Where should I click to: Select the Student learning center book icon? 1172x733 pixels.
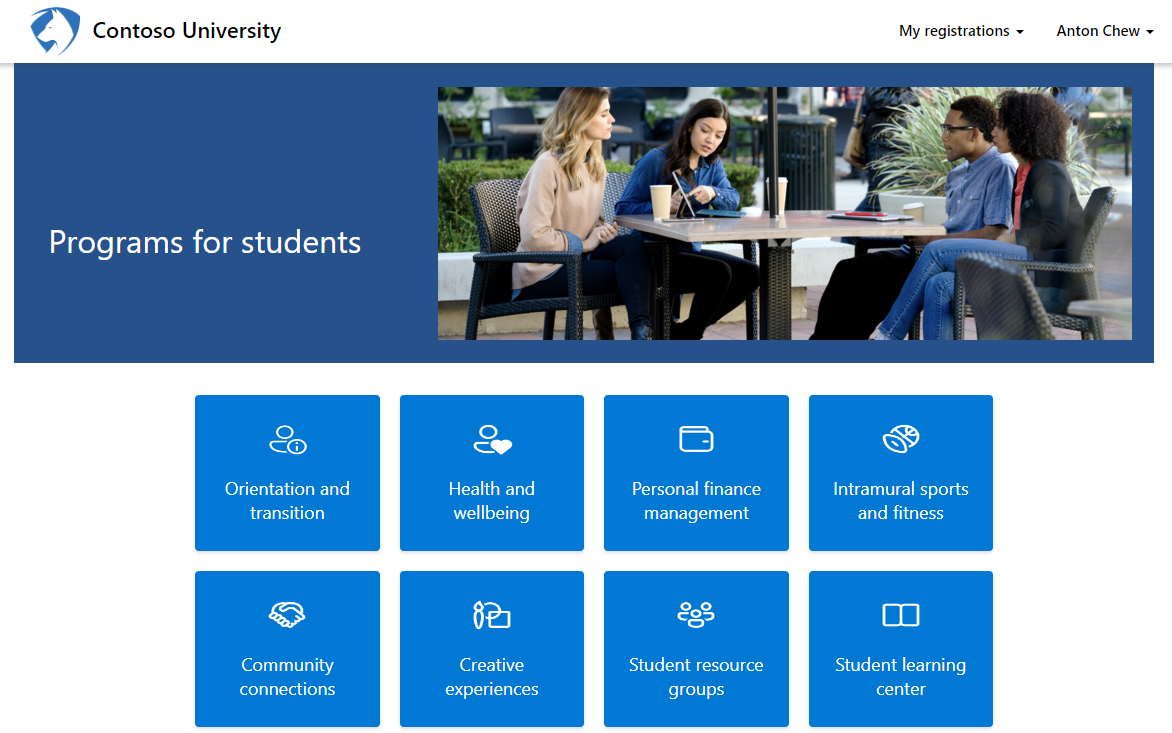900,613
